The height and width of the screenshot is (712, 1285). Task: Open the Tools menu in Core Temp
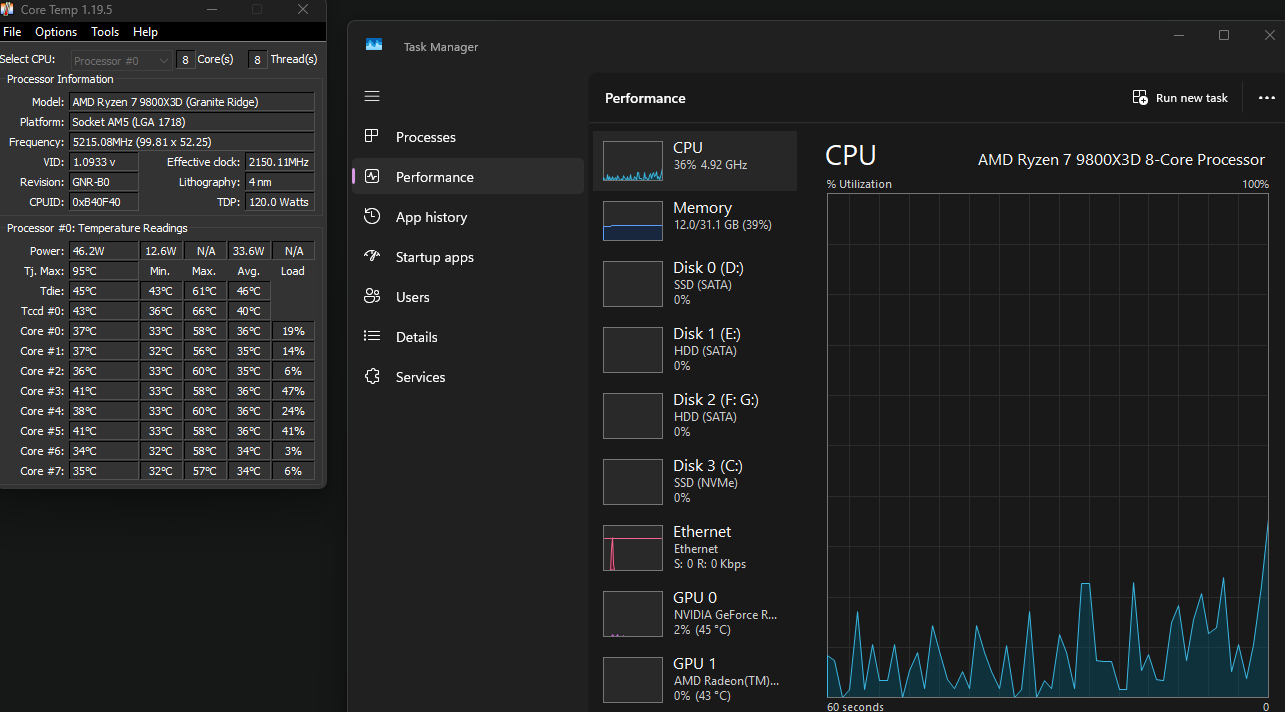[x=105, y=32]
